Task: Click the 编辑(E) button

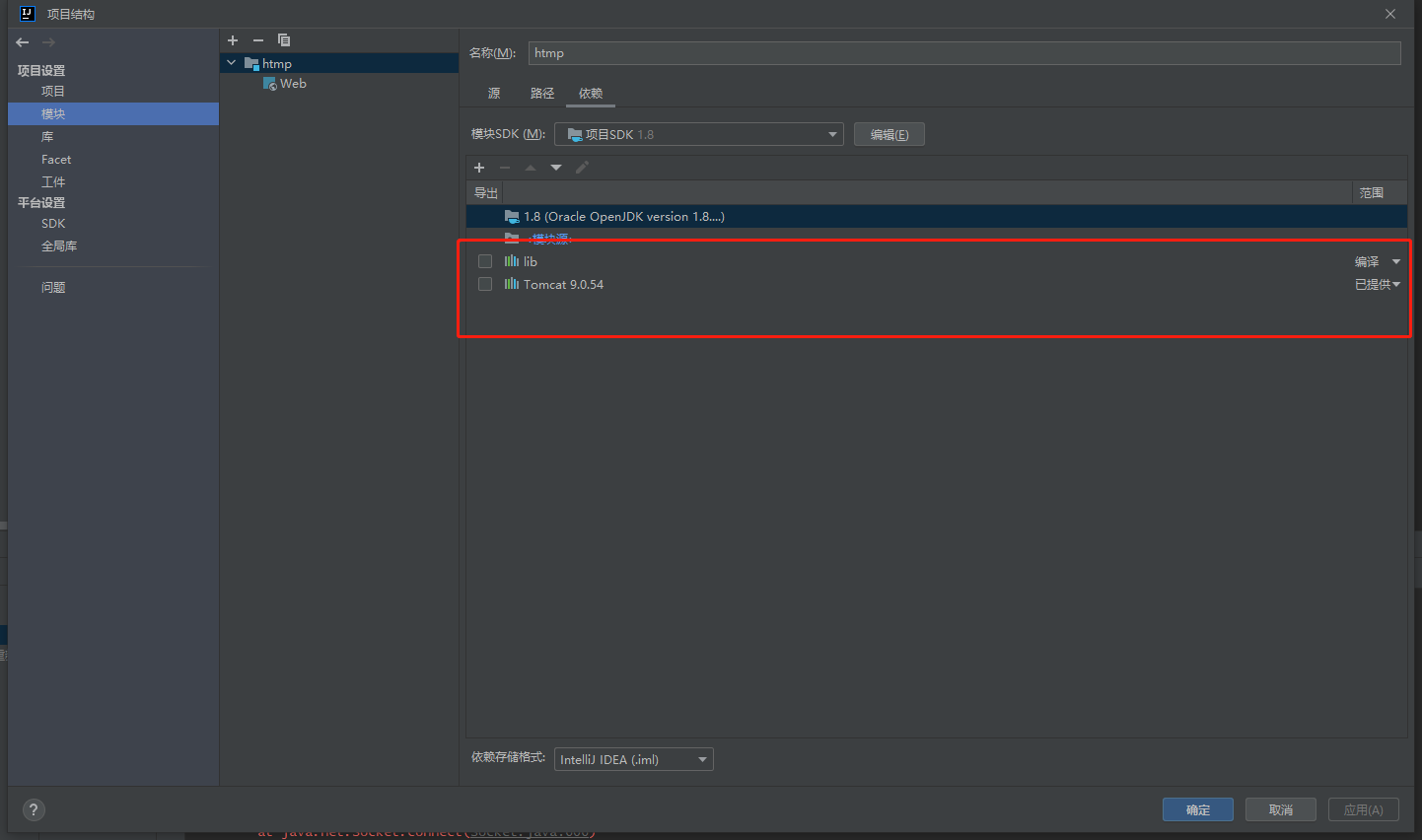Action: tap(889, 134)
